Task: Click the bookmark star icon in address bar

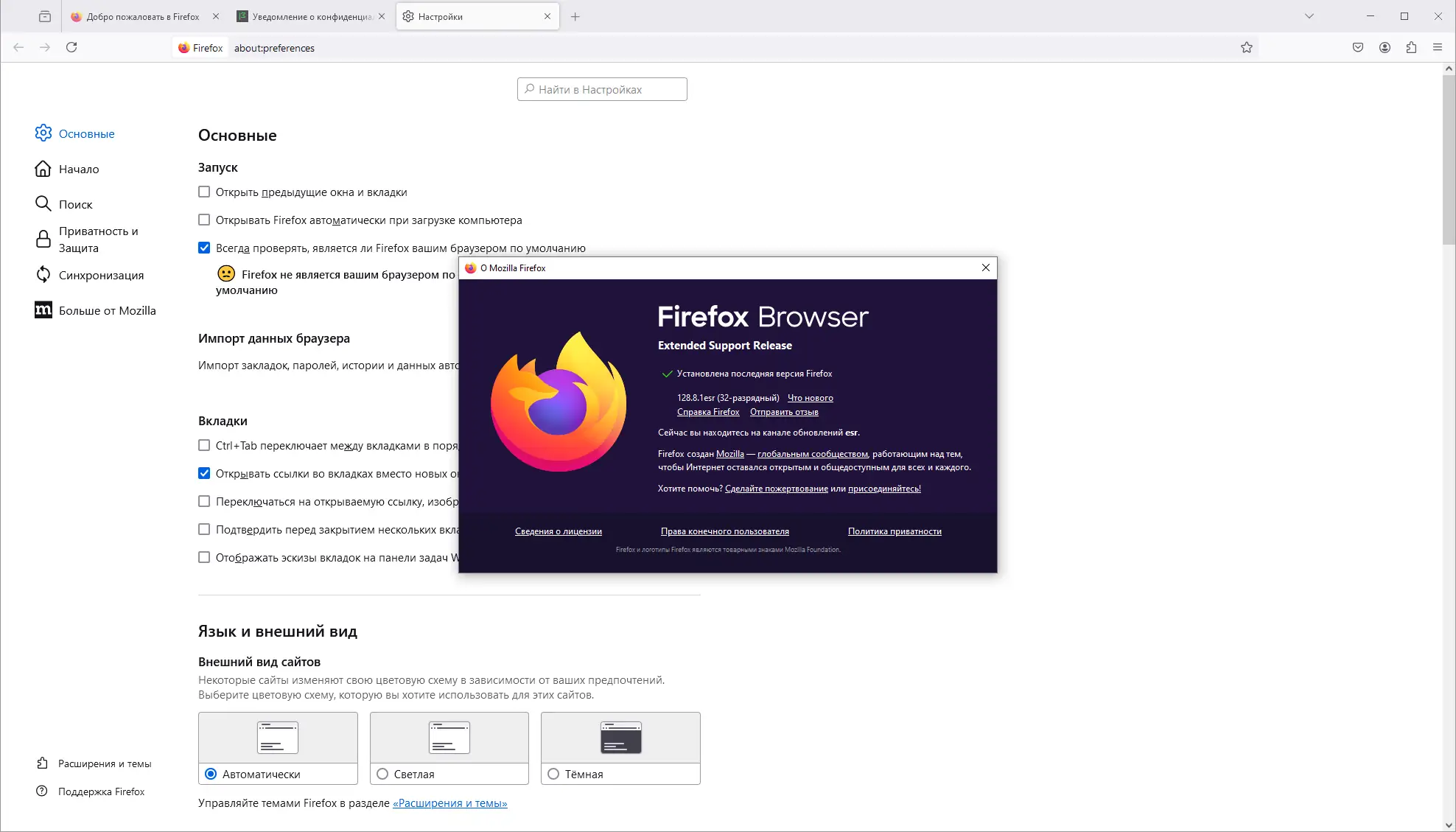Action: [1246, 48]
